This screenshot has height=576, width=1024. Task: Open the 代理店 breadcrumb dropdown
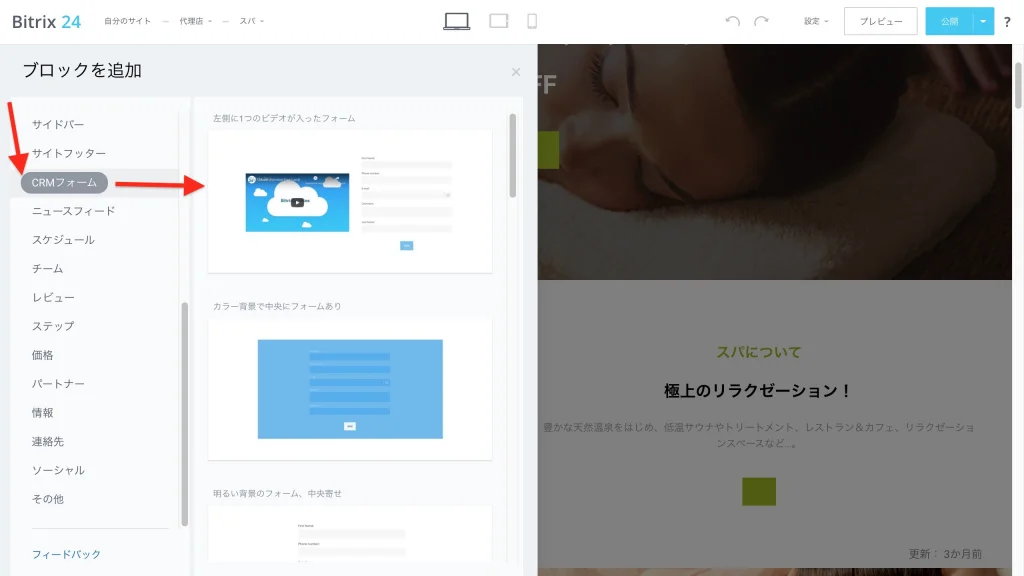195,21
